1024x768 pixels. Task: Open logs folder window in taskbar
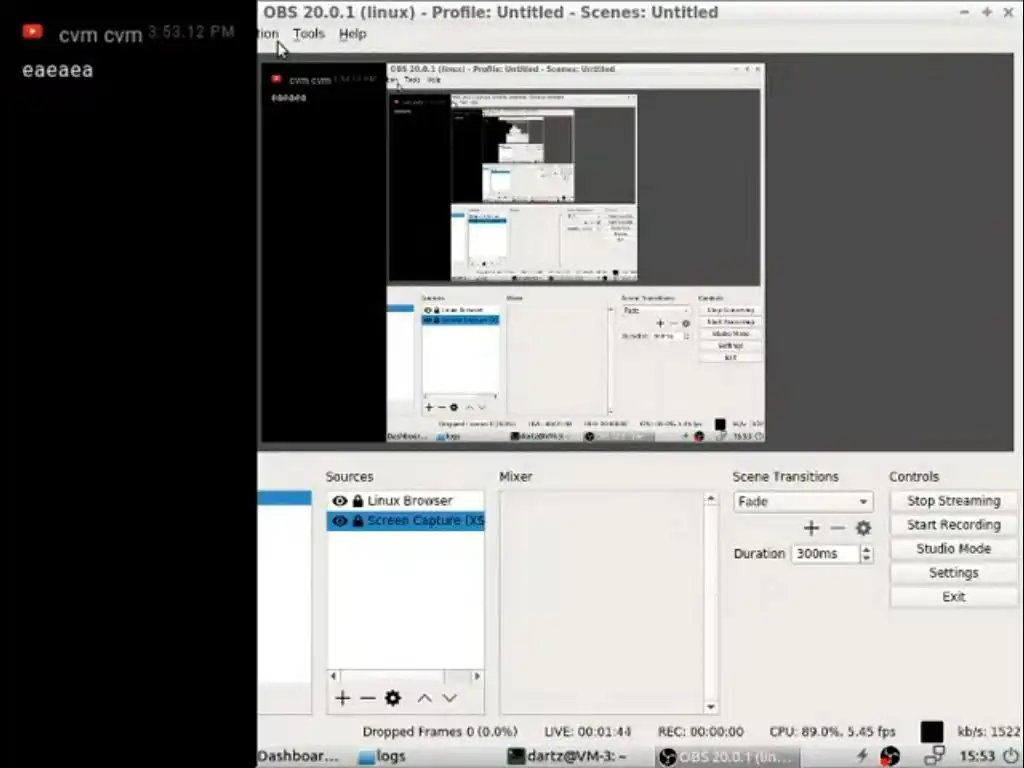383,756
